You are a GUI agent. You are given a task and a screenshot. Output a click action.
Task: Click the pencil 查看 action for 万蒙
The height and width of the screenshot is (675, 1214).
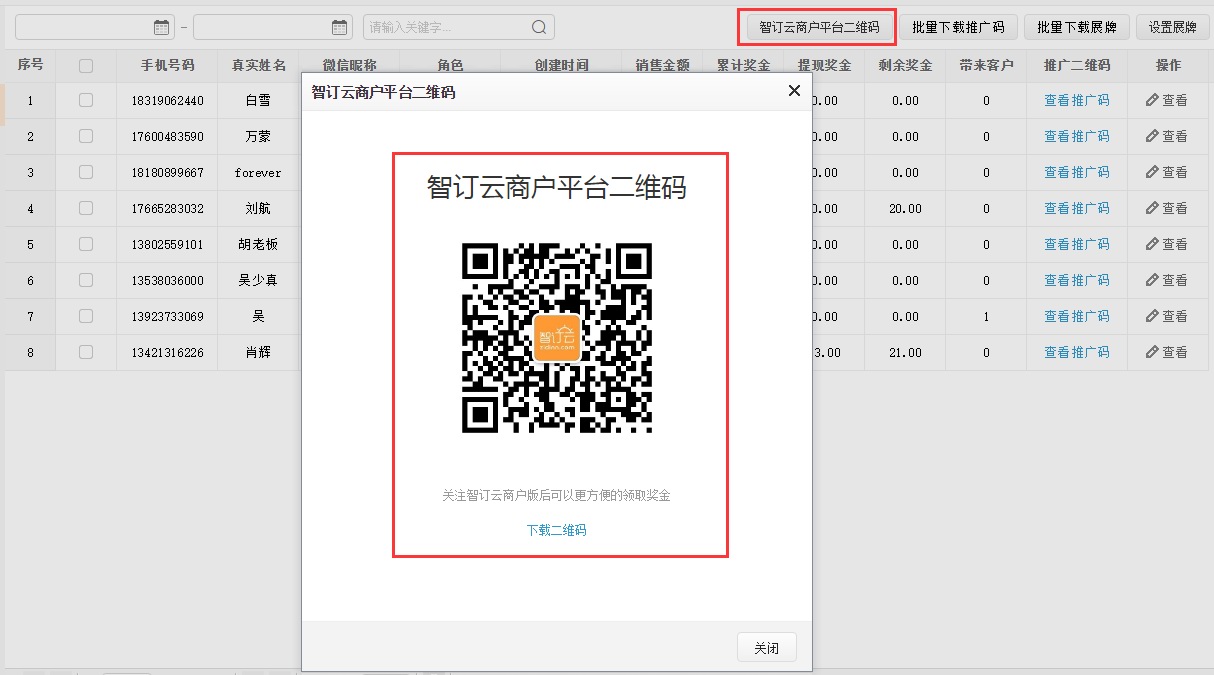(x=1166, y=136)
